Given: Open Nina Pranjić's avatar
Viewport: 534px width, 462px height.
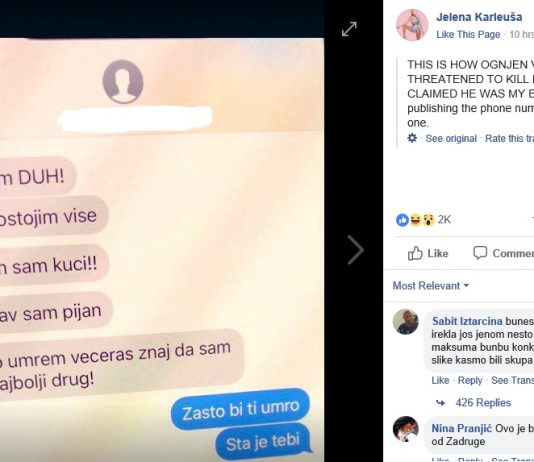Looking at the screenshot, I should [x=405, y=428].
